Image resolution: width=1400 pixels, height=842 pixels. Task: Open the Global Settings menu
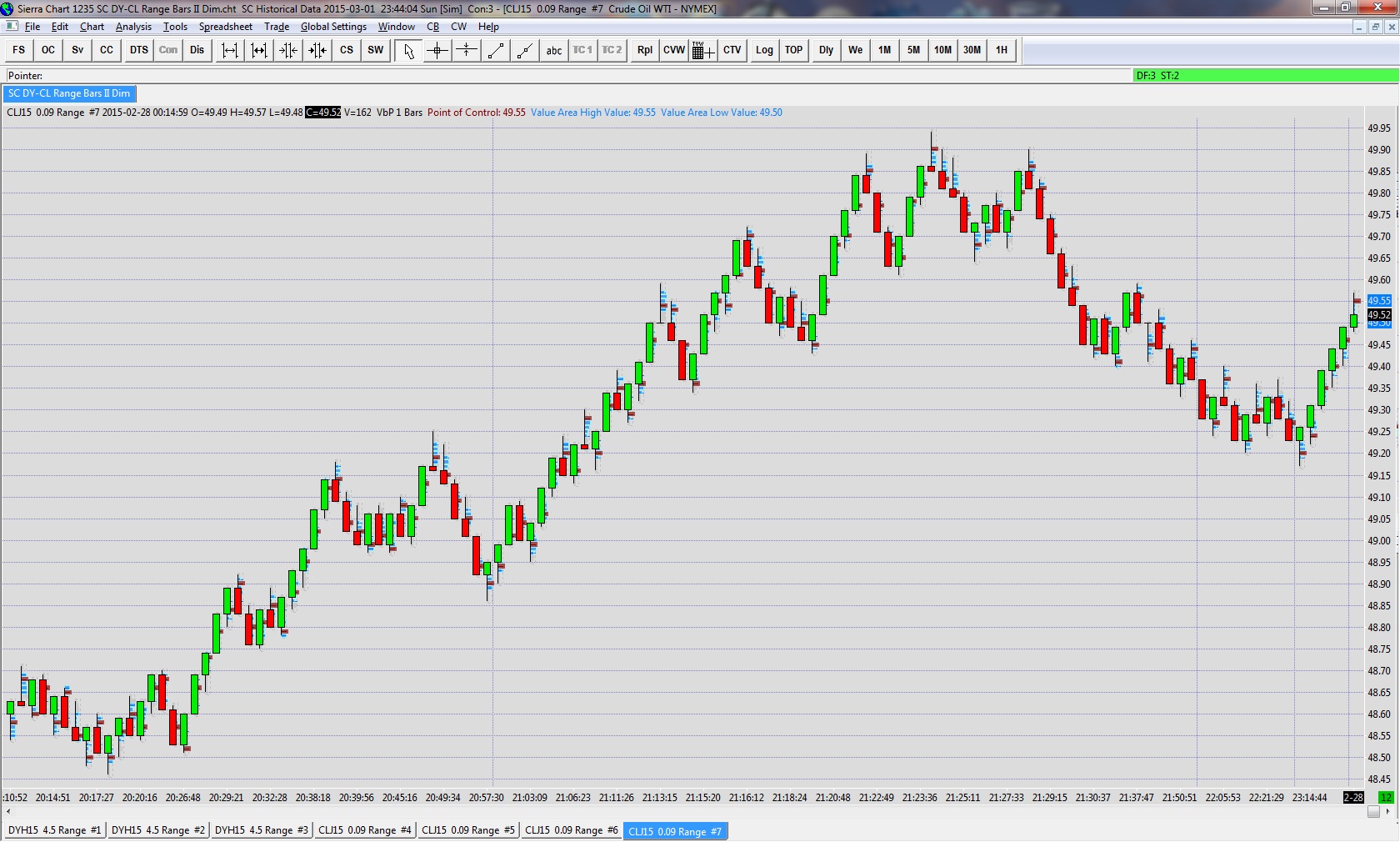coord(333,27)
